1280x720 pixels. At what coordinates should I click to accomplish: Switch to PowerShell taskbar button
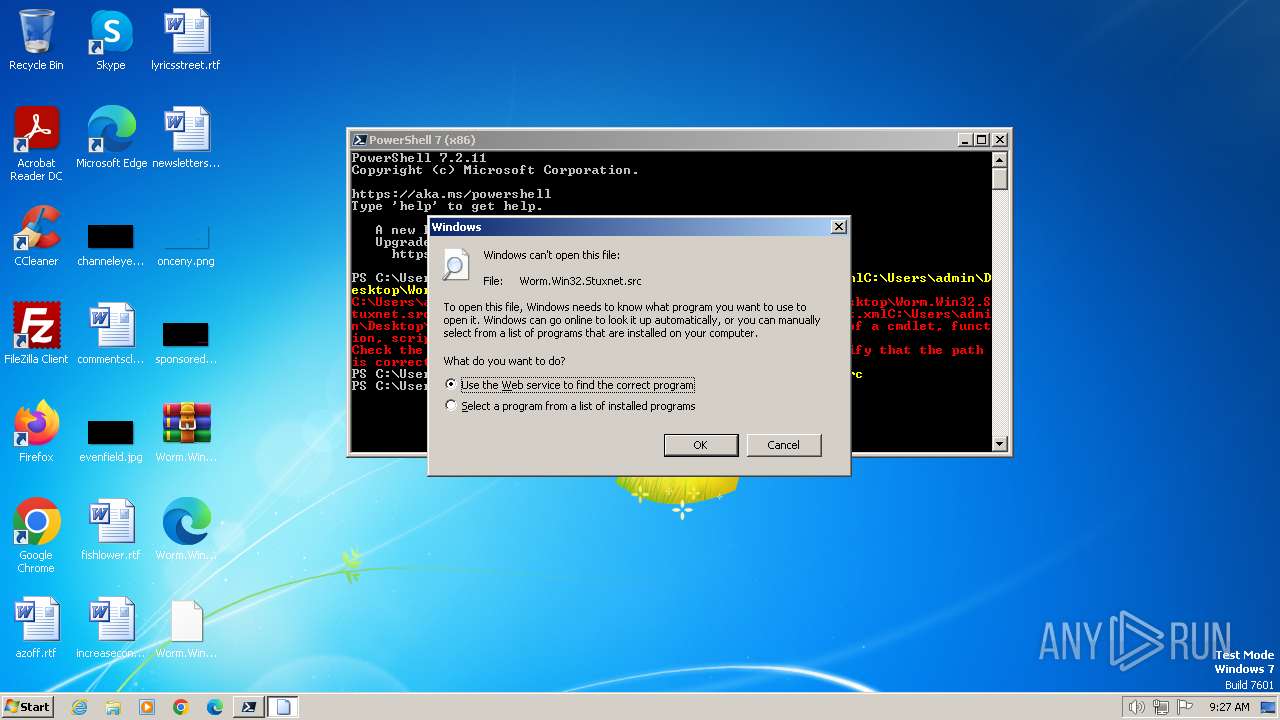249,707
